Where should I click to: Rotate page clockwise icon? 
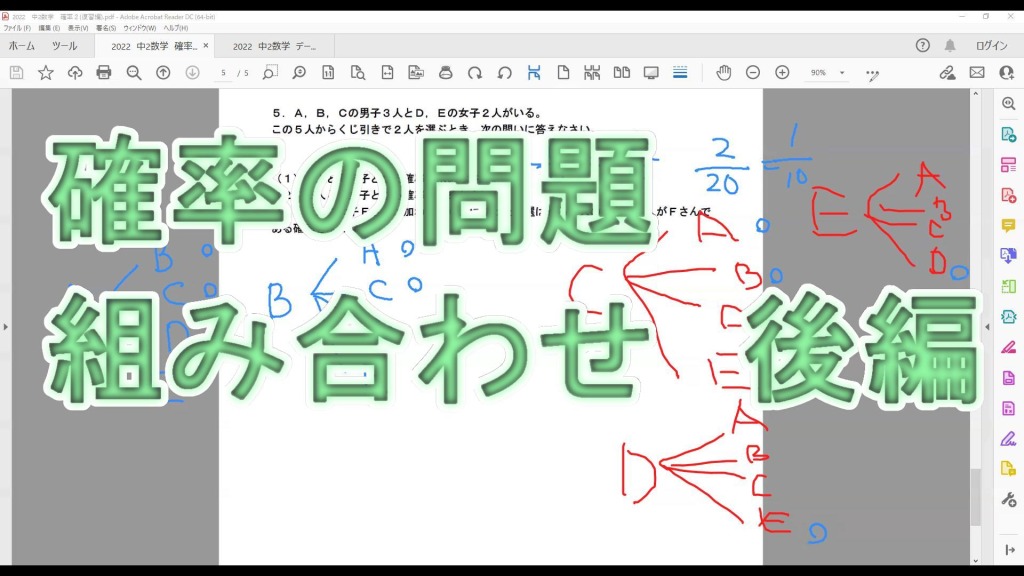(475, 73)
